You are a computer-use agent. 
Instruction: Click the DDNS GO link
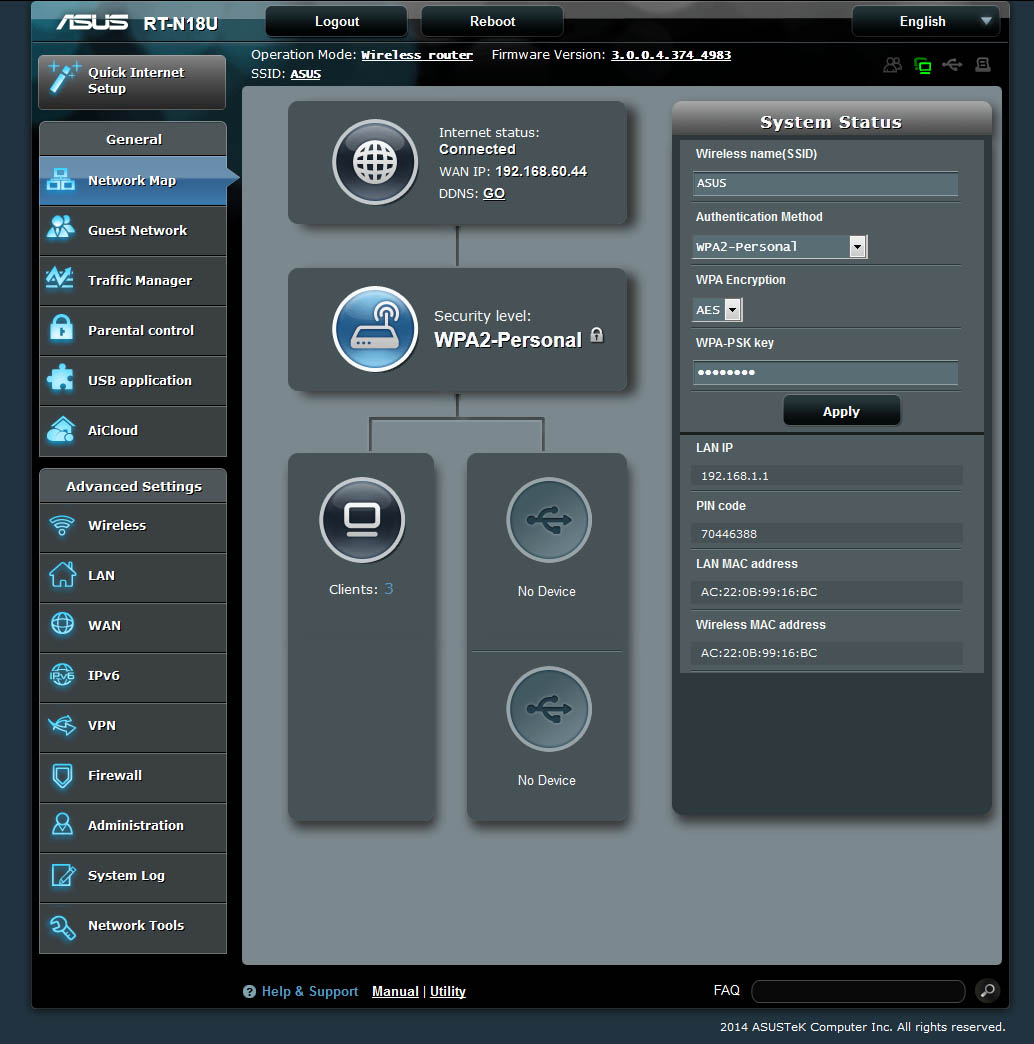click(493, 194)
